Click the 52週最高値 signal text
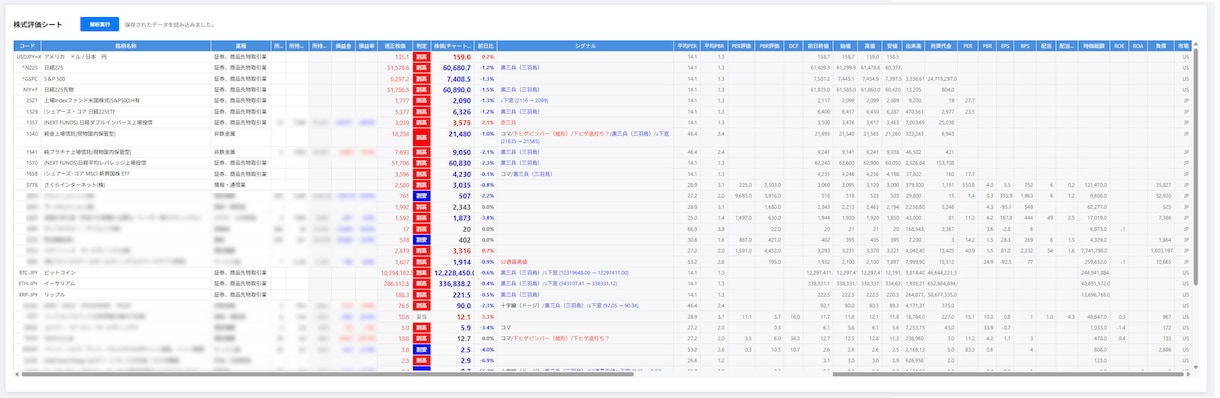 click(514, 261)
